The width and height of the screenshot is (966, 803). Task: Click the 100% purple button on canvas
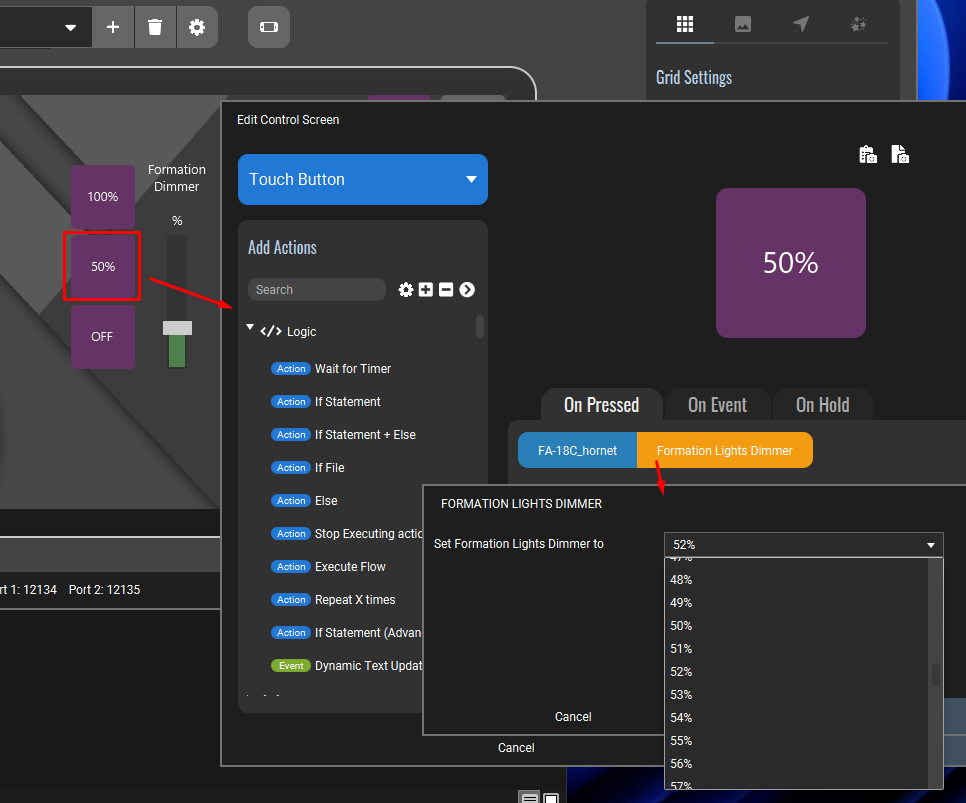(103, 197)
